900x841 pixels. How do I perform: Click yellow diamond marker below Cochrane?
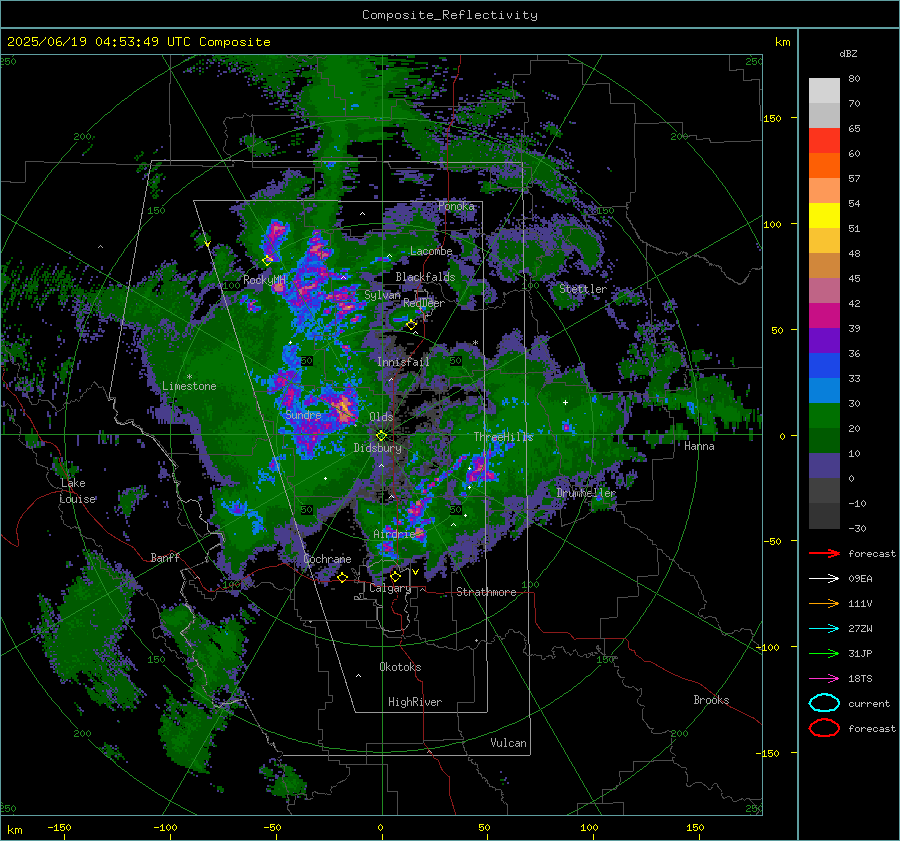click(343, 578)
